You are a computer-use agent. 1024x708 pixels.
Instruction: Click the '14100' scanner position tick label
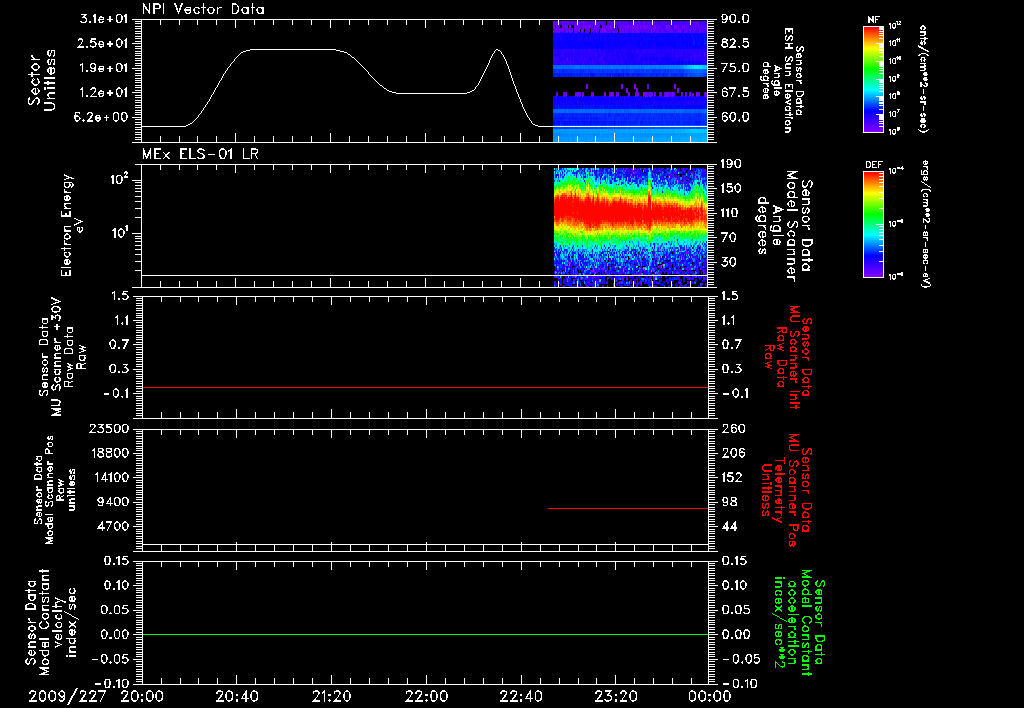click(109, 477)
